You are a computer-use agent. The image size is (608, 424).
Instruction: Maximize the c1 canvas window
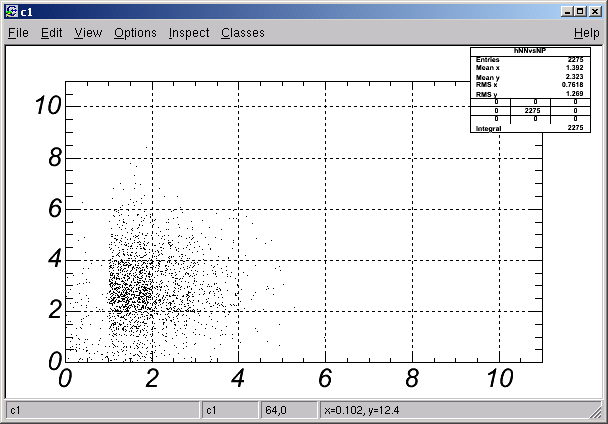click(x=580, y=12)
